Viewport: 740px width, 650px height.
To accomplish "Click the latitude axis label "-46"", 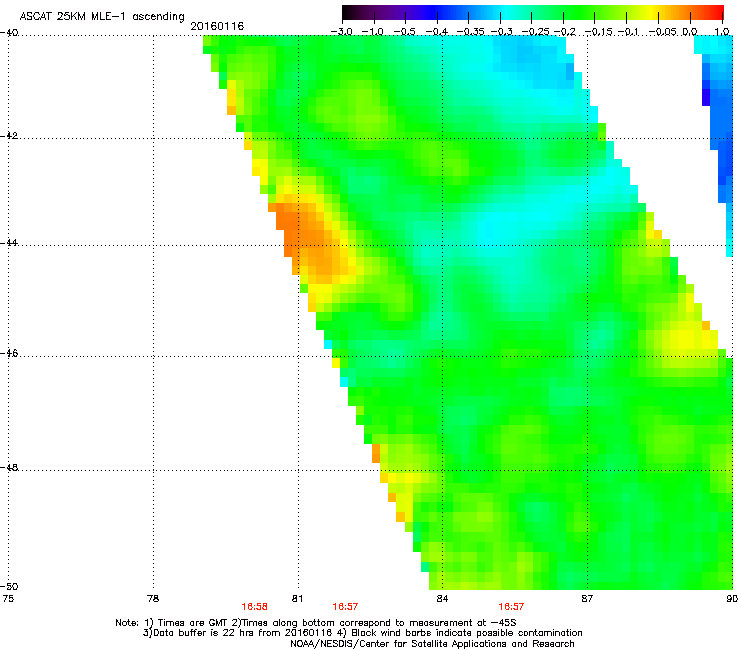I will [9, 354].
